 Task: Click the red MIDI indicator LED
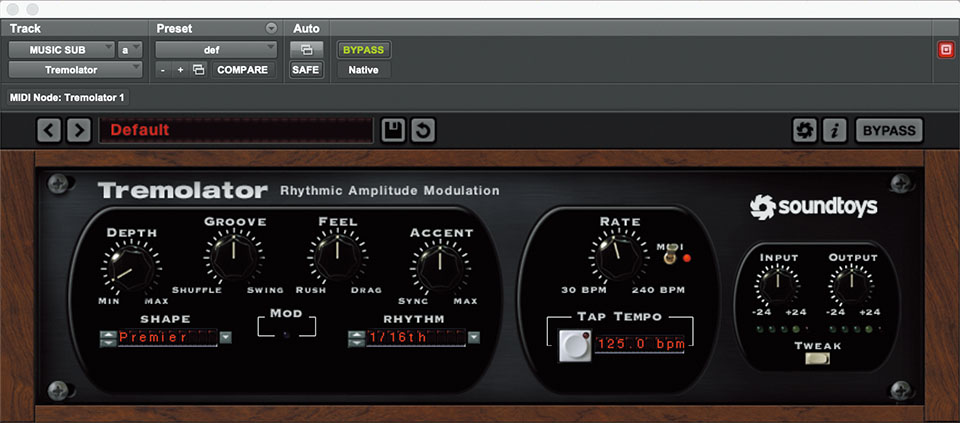[x=686, y=258]
